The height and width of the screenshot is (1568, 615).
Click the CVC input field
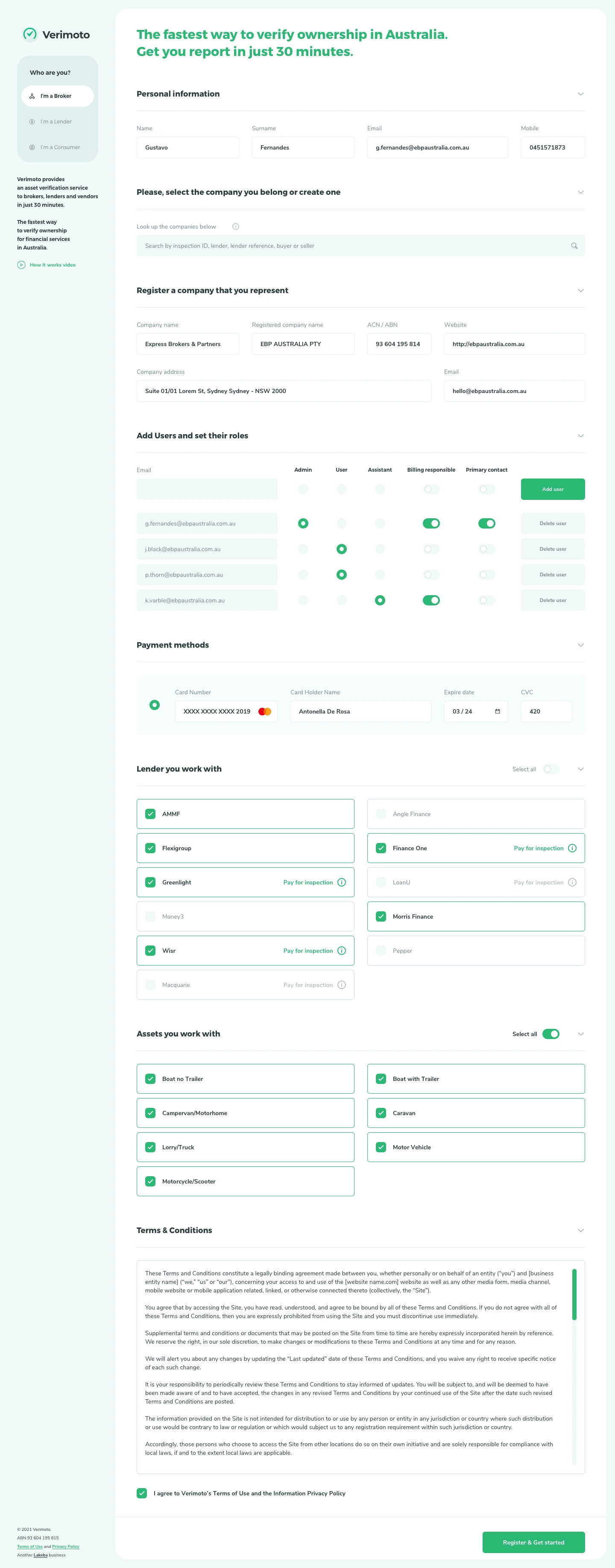[546, 711]
